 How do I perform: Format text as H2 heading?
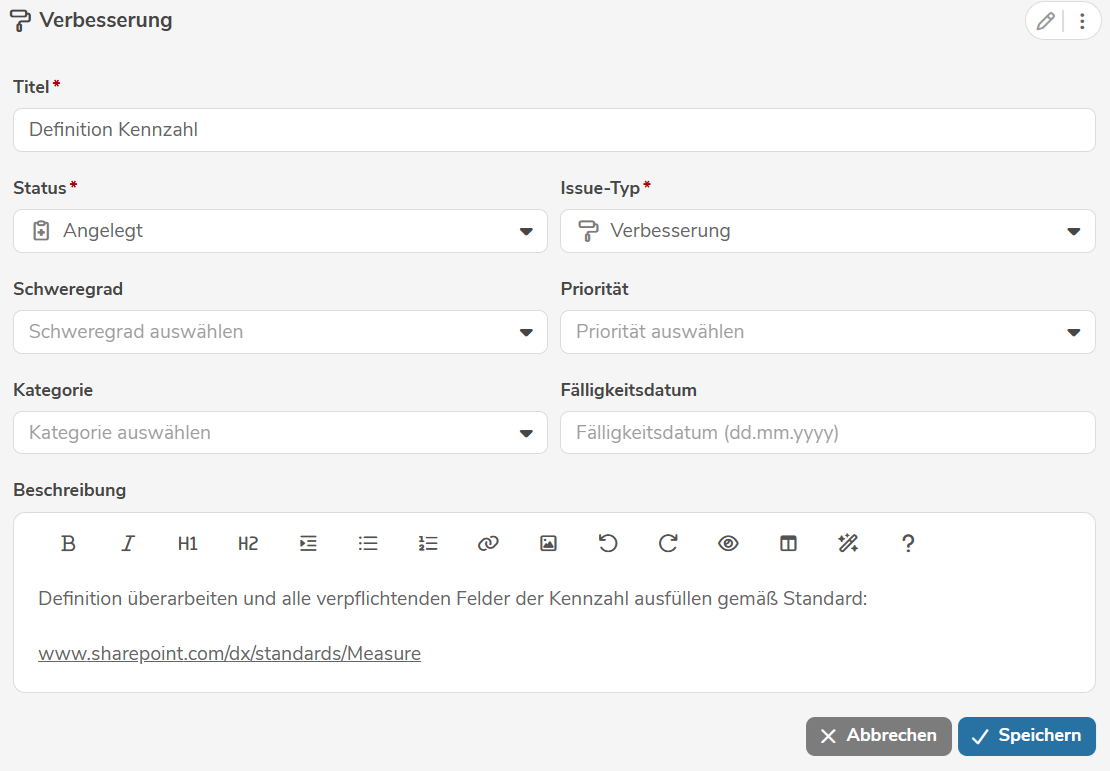tap(248, 543)
